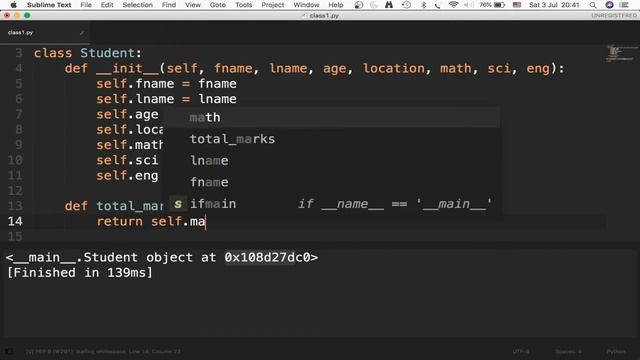Click the 'self.fname = fname' line
640x360 pixels.
(x=166, y=84)
